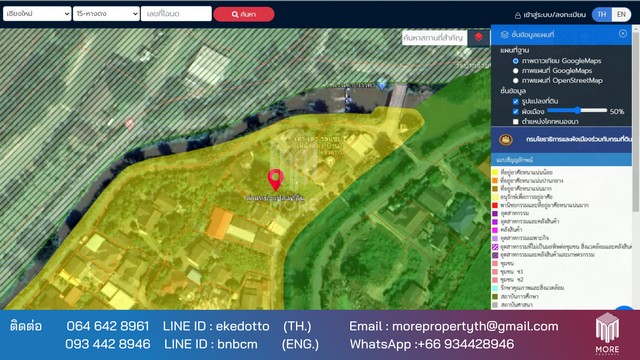Toggle the city plan layer checkbox
The width and height of the screenshot is (640, 360).
[x=516, y=111]
